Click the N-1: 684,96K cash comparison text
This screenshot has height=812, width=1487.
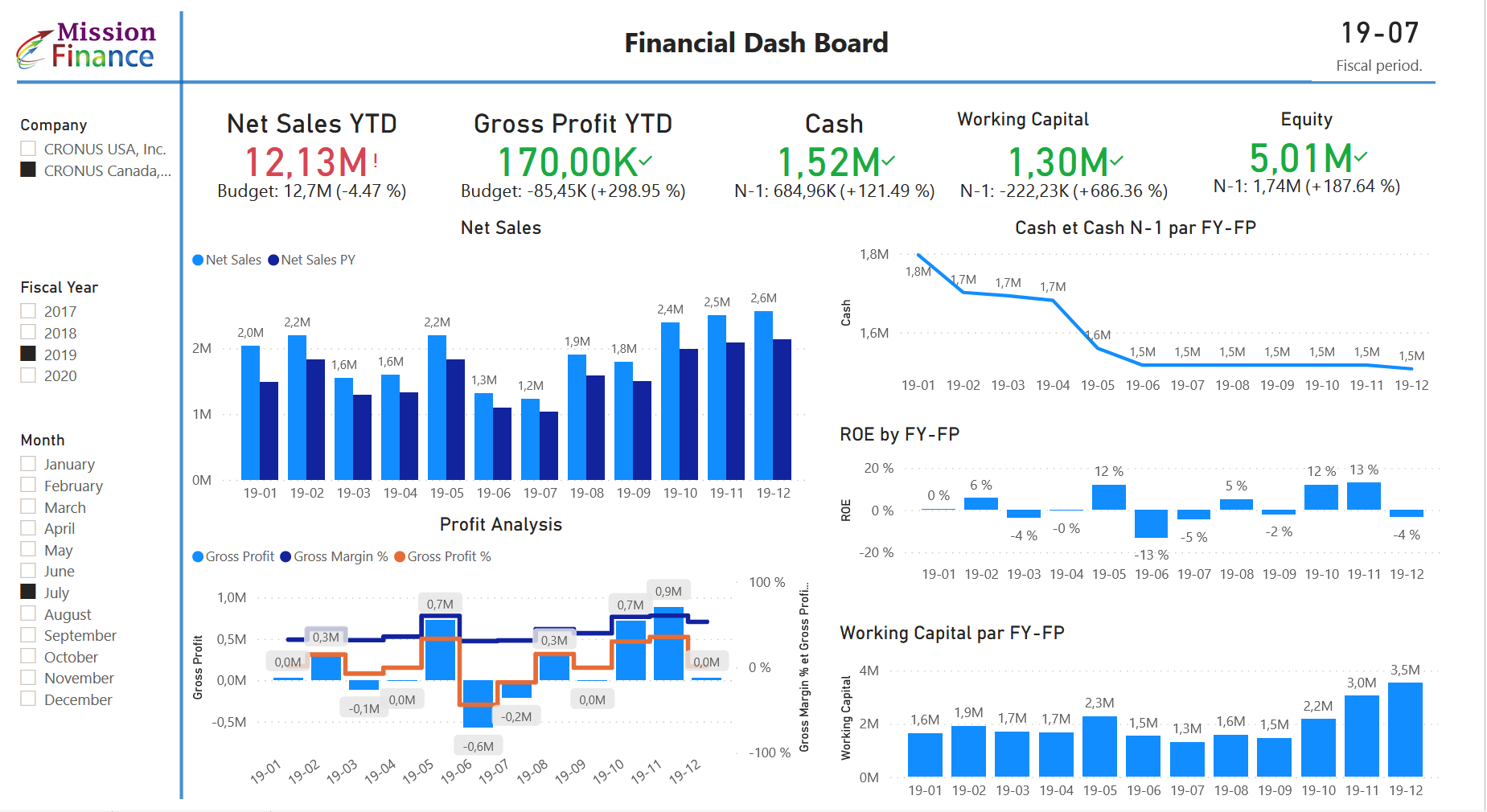(x=834, y=191)
